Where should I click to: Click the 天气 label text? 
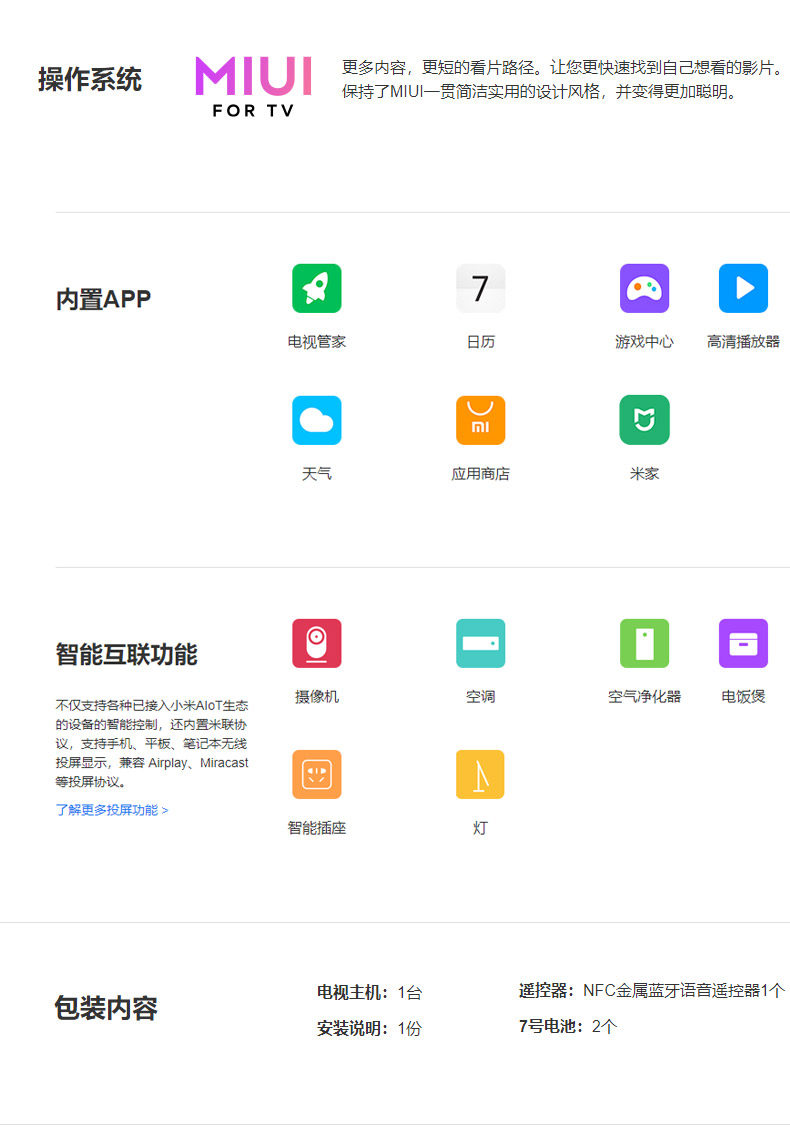[316, 474]
